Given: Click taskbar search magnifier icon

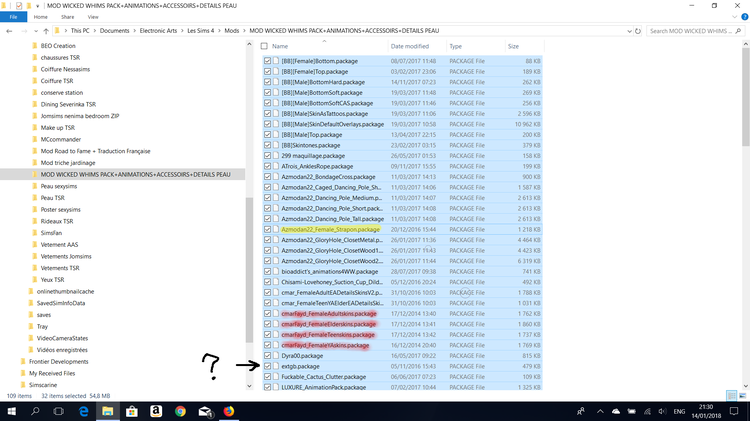Looking at the screenshot, I should click(35, 411).
